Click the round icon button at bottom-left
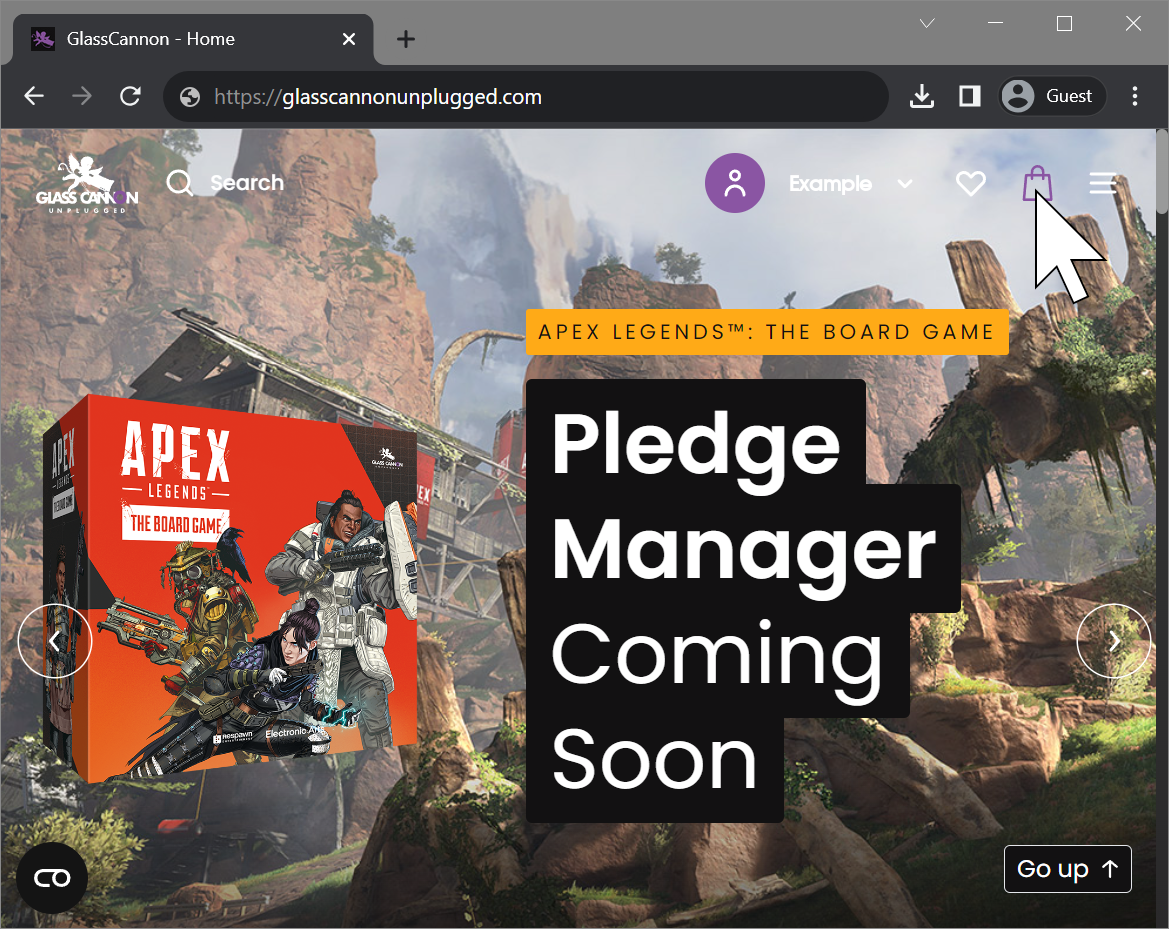 (52, 878)
